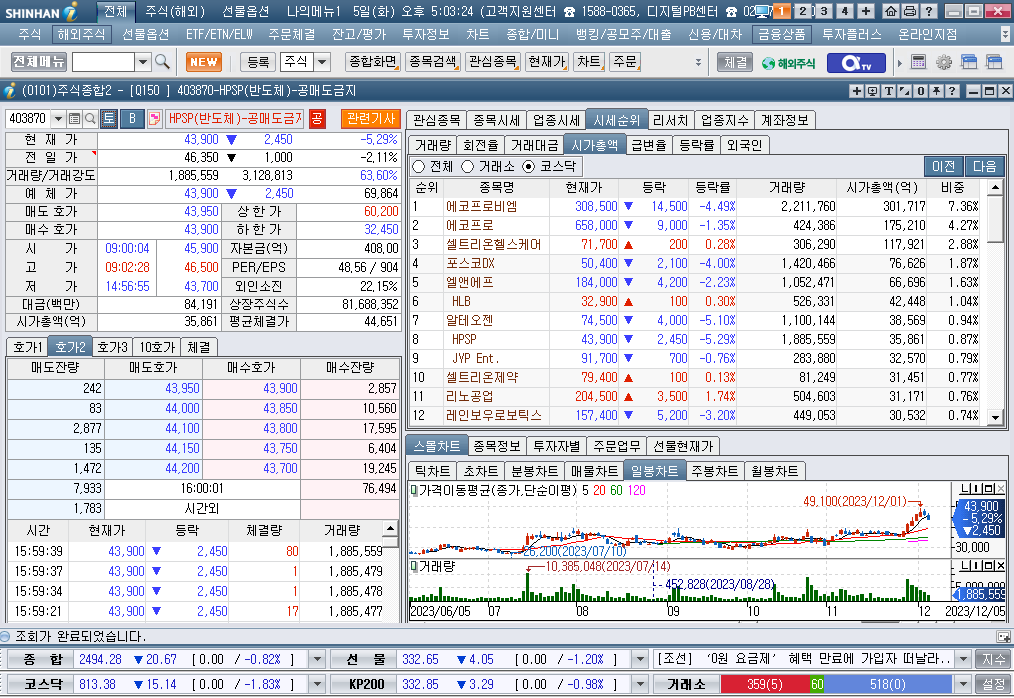Screen dimensions: 1014x698
Task: Open the calculator icon in toolbar
Action: tap(918, 62)
